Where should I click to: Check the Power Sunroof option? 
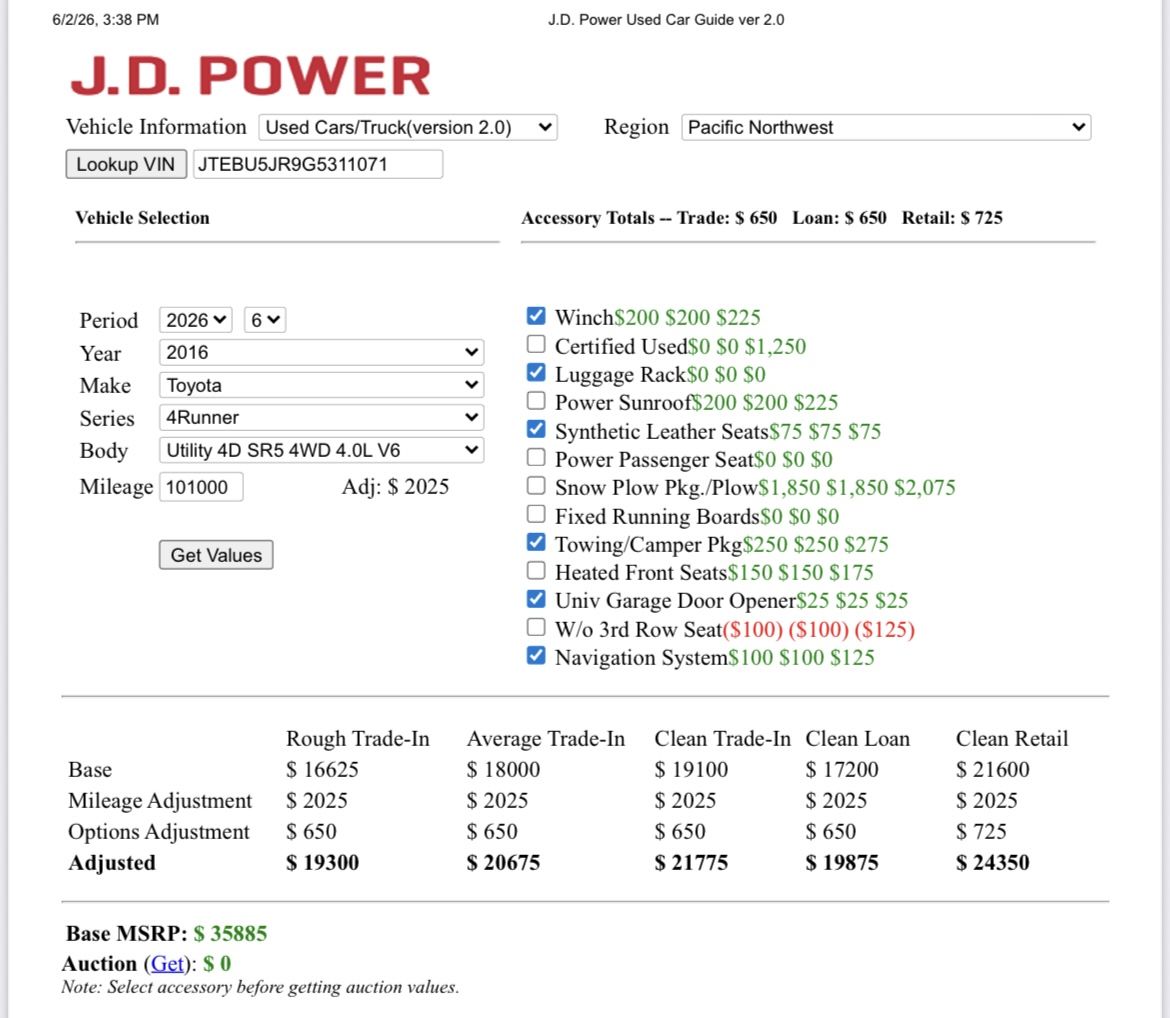536,401
